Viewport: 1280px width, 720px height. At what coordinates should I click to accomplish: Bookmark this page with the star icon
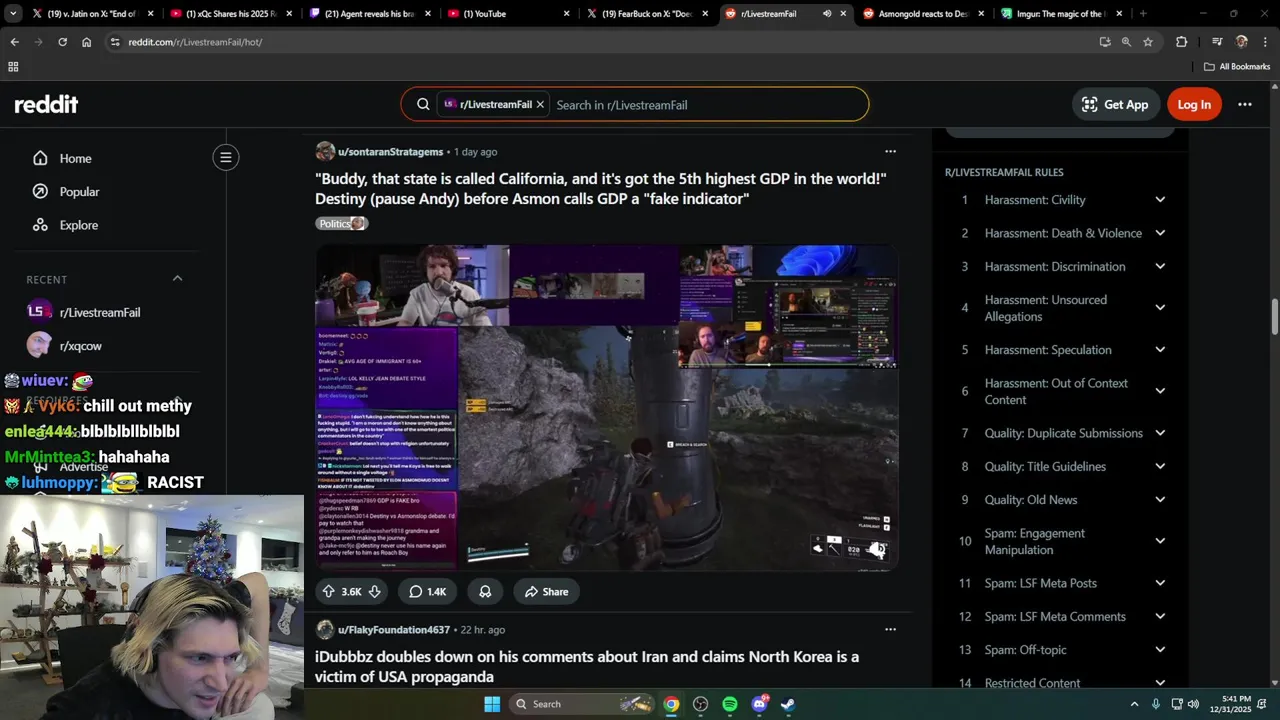click(x=1148, y=42)
